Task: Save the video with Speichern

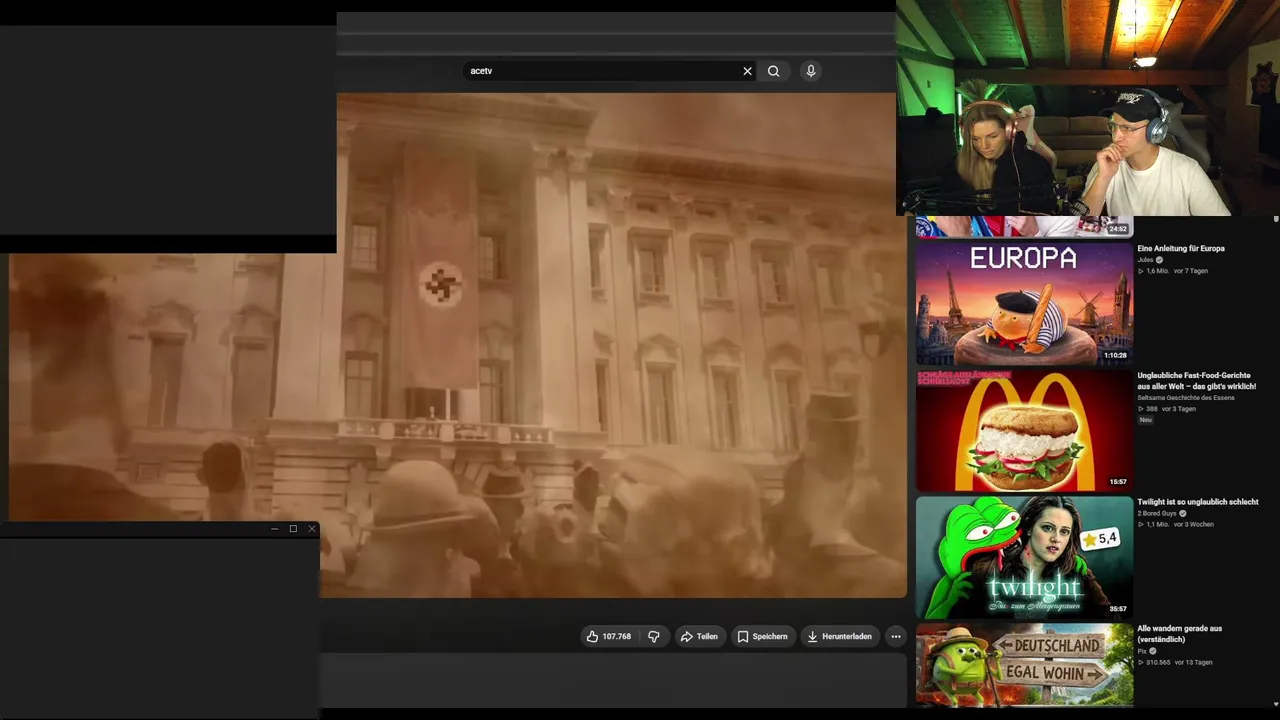Action: tap(762, 636)
